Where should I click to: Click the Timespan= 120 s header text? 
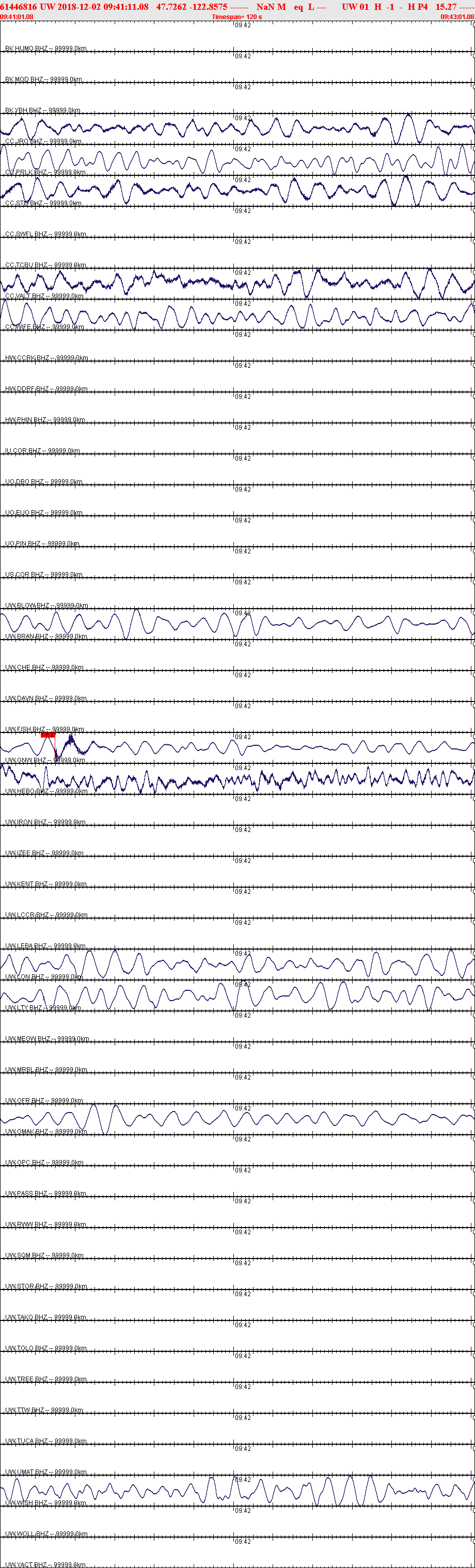(x=237, y=17)
